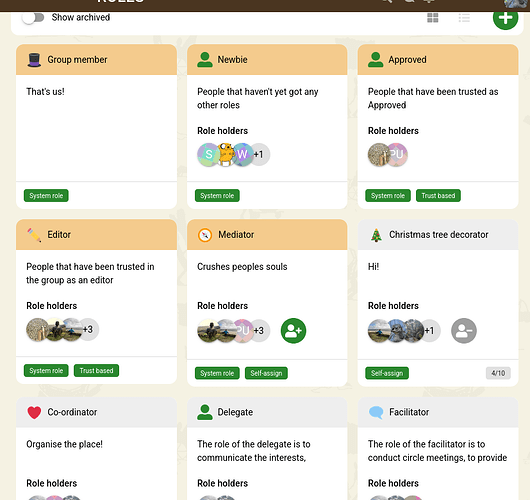Toggle the Show archived switch

click(33, 18)
